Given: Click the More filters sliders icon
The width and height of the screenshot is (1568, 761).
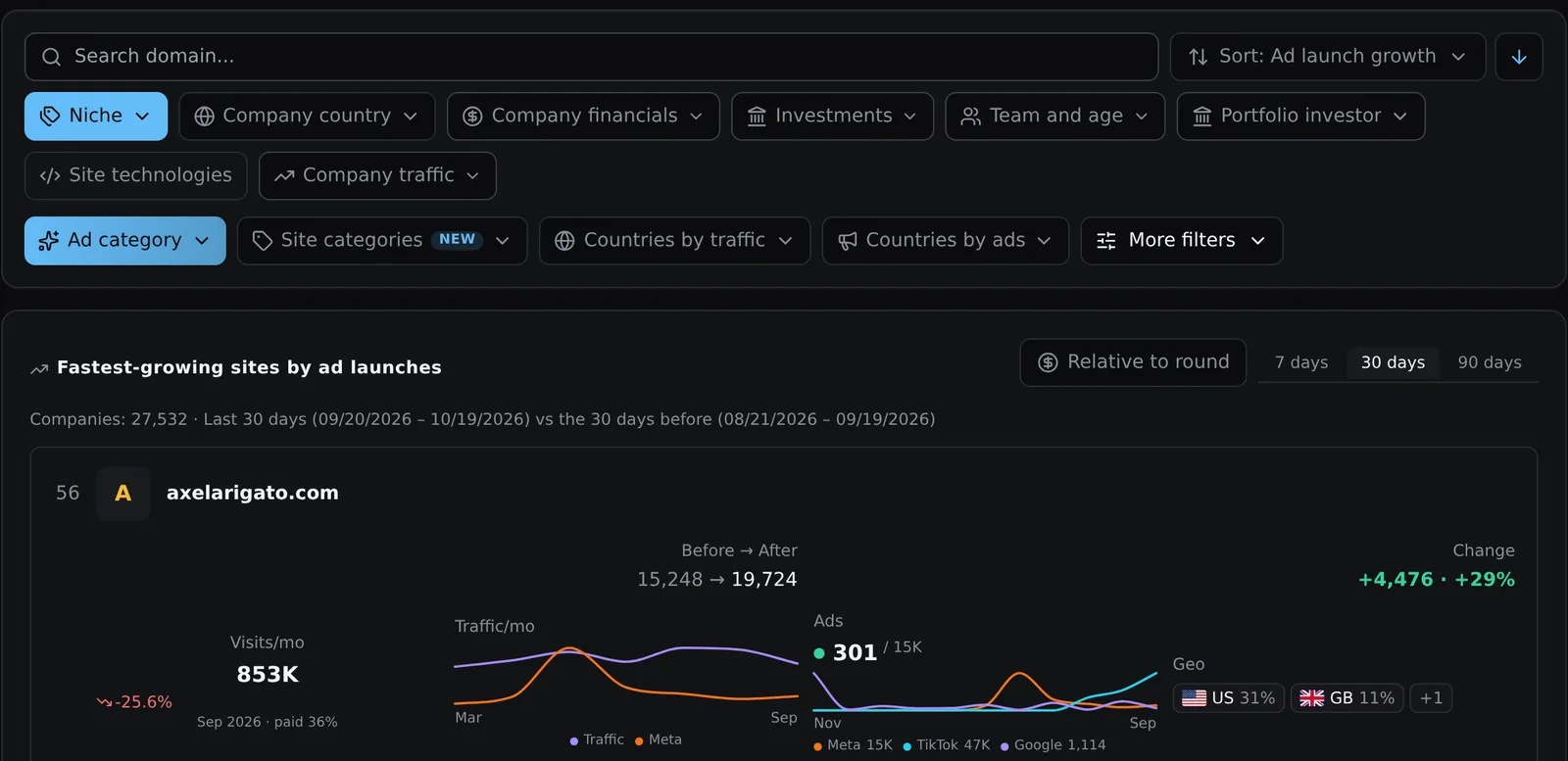Looking at the screenshot, I should 1106,241.
